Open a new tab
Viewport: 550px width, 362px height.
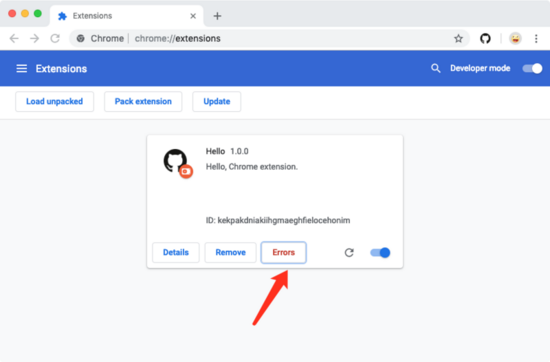[x=217, y=16]
